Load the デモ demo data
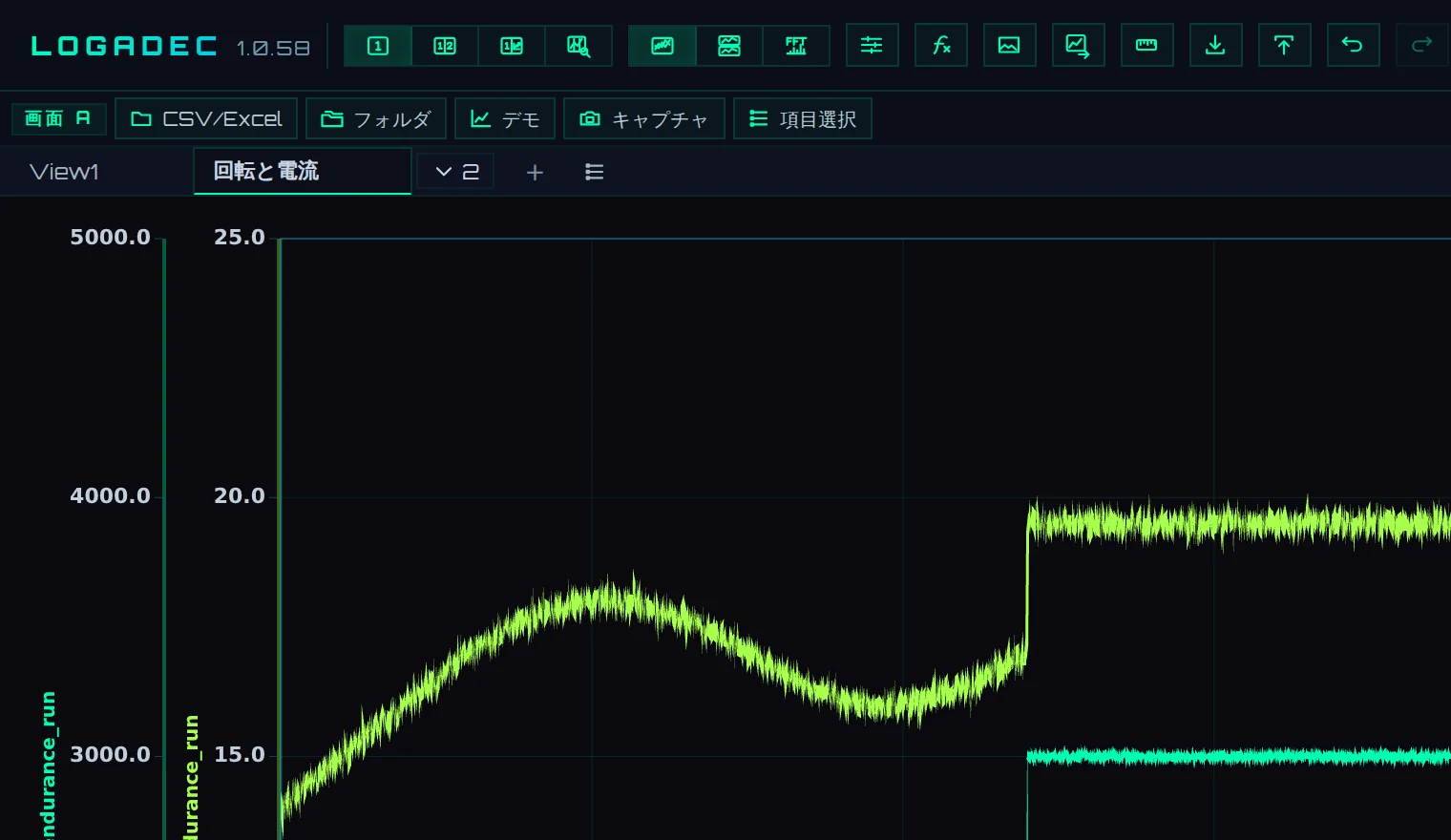This screenshot has height=840, width=1451. (505, 118)
